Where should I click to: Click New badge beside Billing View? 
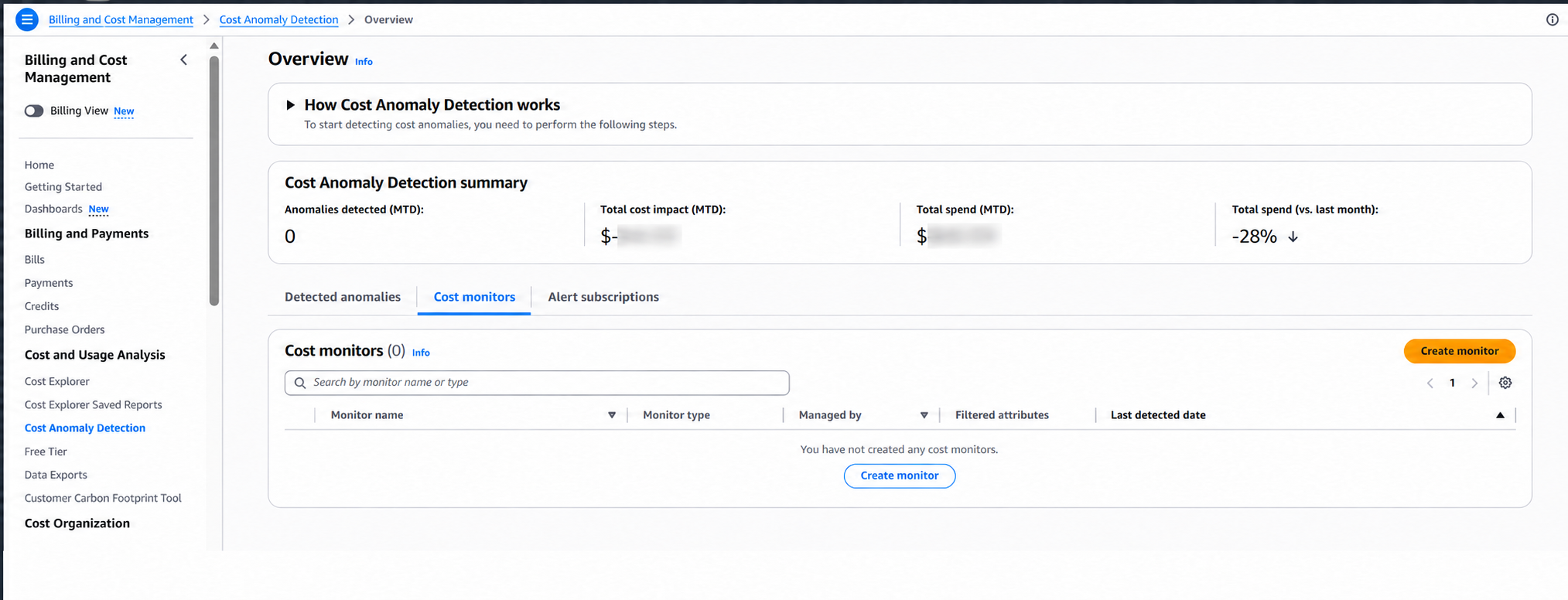124,111
